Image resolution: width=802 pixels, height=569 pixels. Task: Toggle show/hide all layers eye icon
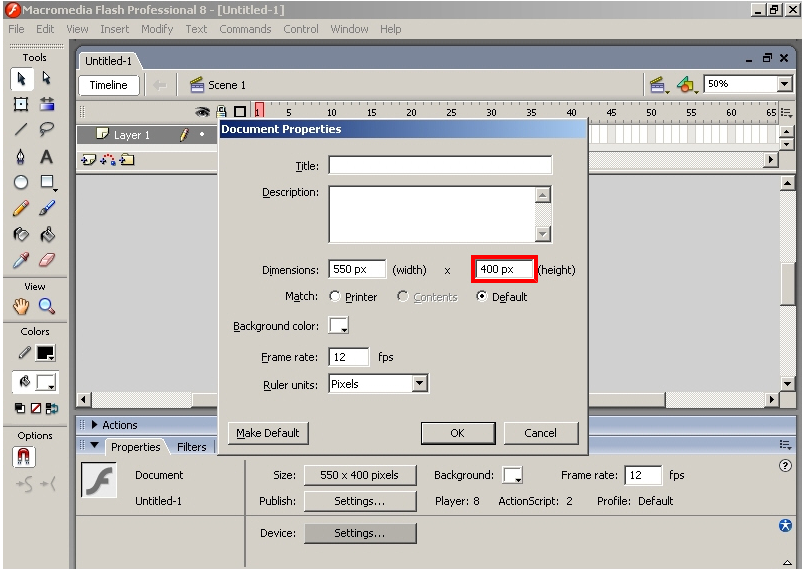[202, 111]
